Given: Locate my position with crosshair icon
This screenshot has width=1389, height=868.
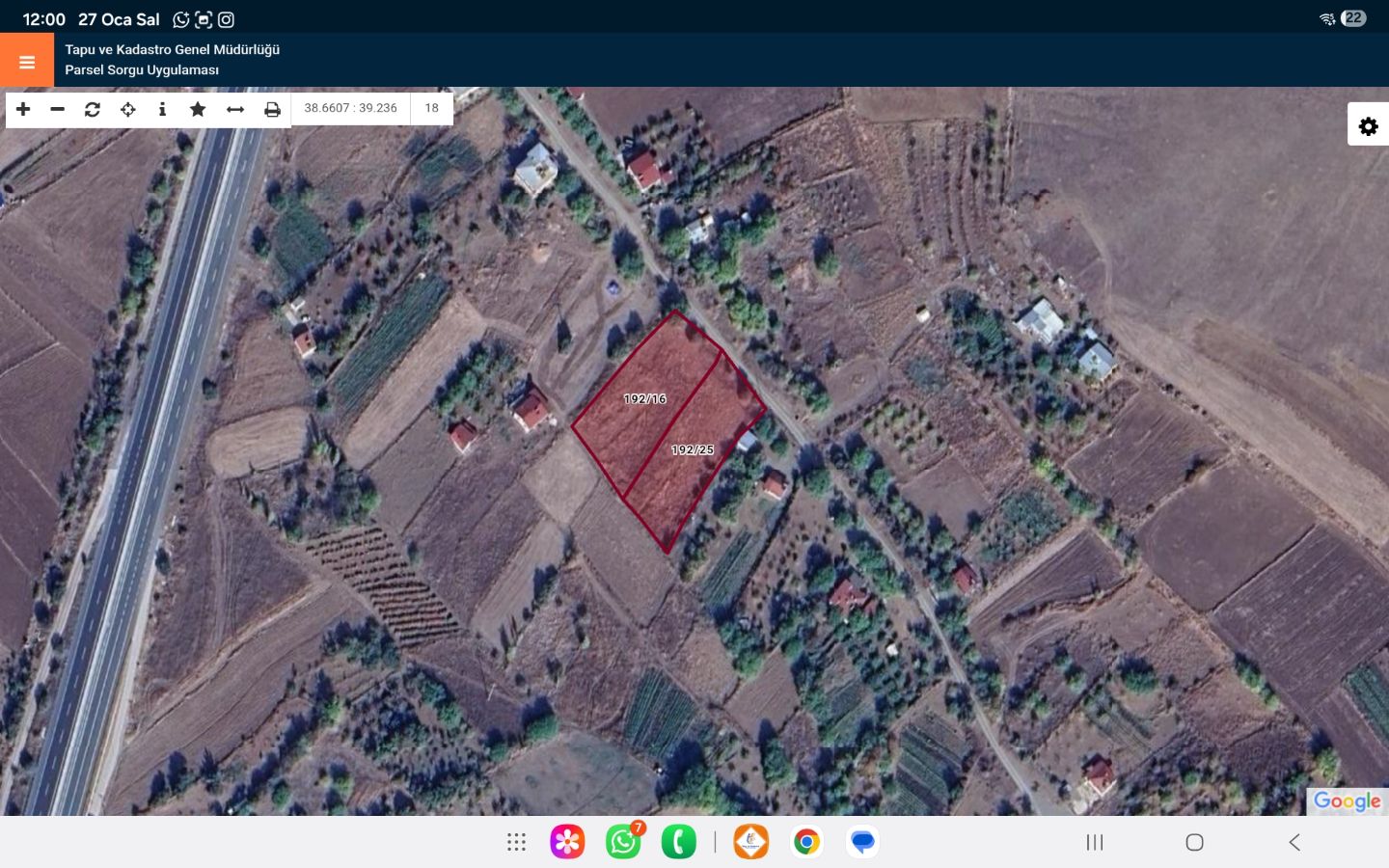Looking at the screenshot, I should tap(127, 109).
